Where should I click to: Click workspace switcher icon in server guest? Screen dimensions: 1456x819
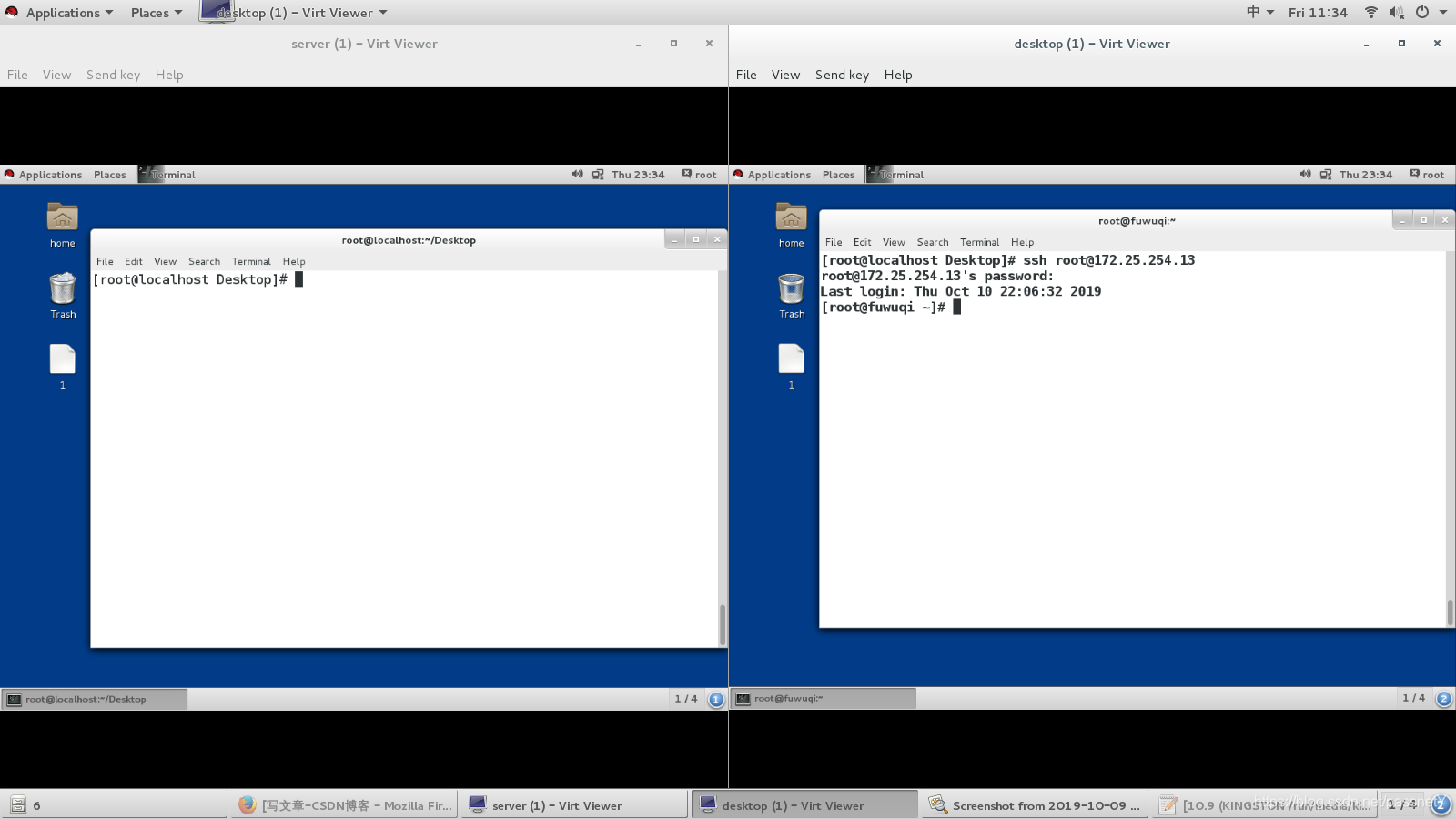(716, 699)
